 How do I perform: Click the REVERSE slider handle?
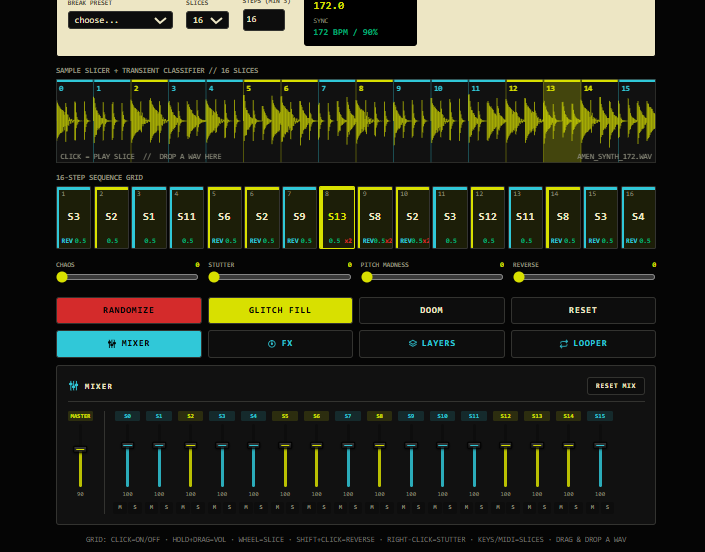click(519, 277)
